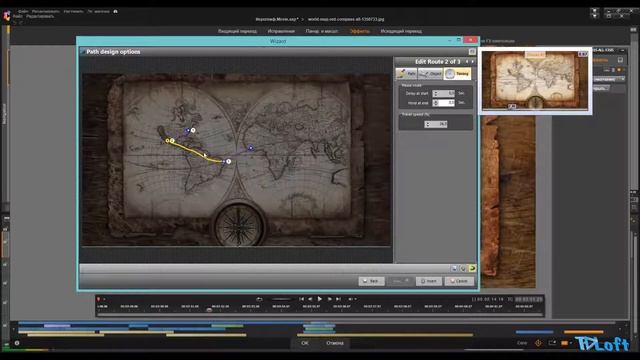Open the Панор. и масшт. tab
640x360 pixels.
pos(322,31)
